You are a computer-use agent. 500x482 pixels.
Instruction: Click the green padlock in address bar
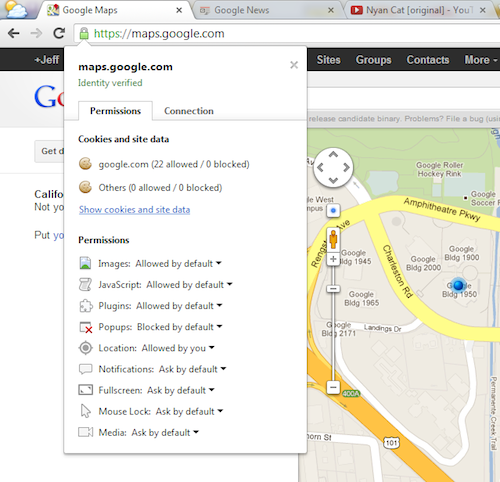(84, 33)
